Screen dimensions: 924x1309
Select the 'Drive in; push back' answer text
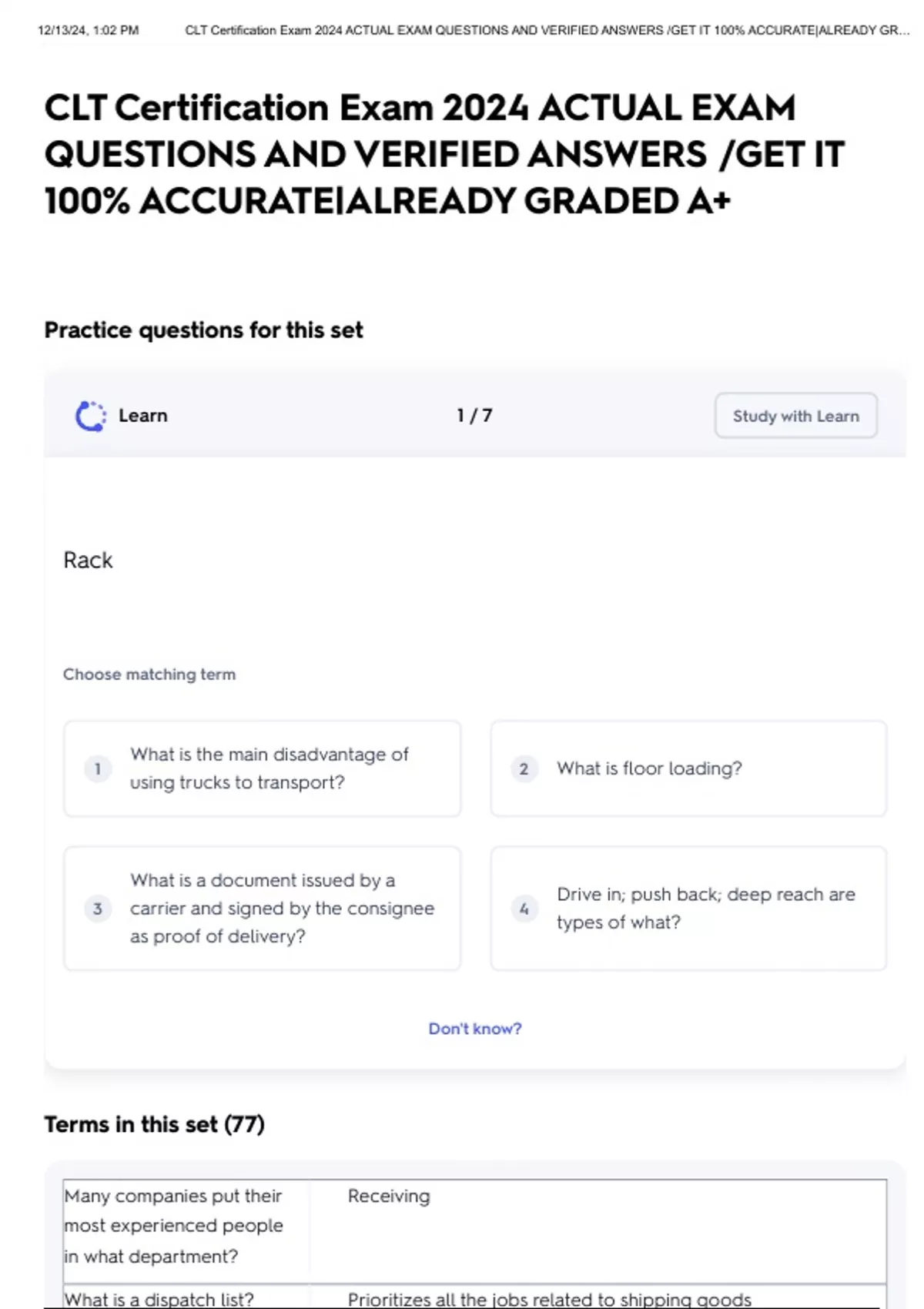(x=705, y=909)
